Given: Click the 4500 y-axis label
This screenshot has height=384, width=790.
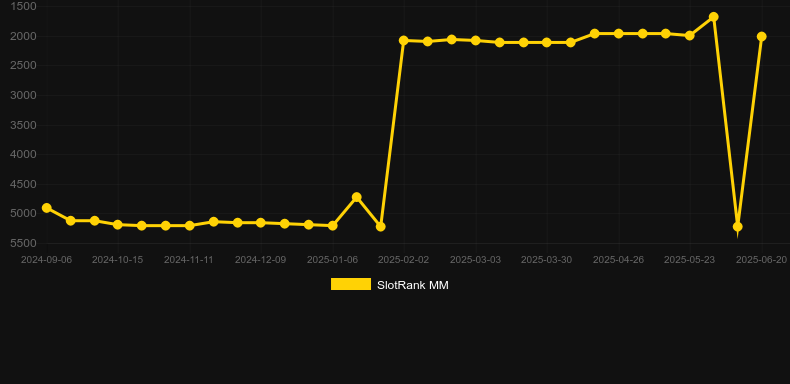Looking at the screenshot, I should tap(23, 184).
